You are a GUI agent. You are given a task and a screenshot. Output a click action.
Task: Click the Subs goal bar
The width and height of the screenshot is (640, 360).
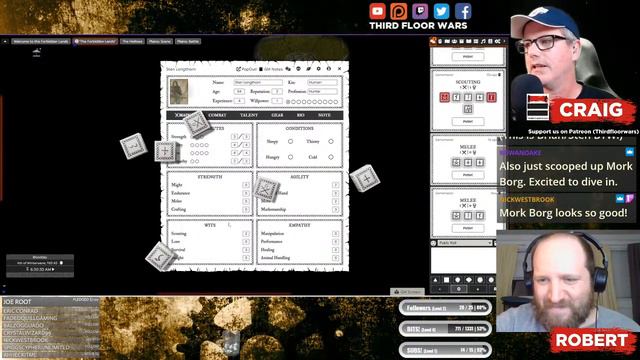tap(445, 350)
